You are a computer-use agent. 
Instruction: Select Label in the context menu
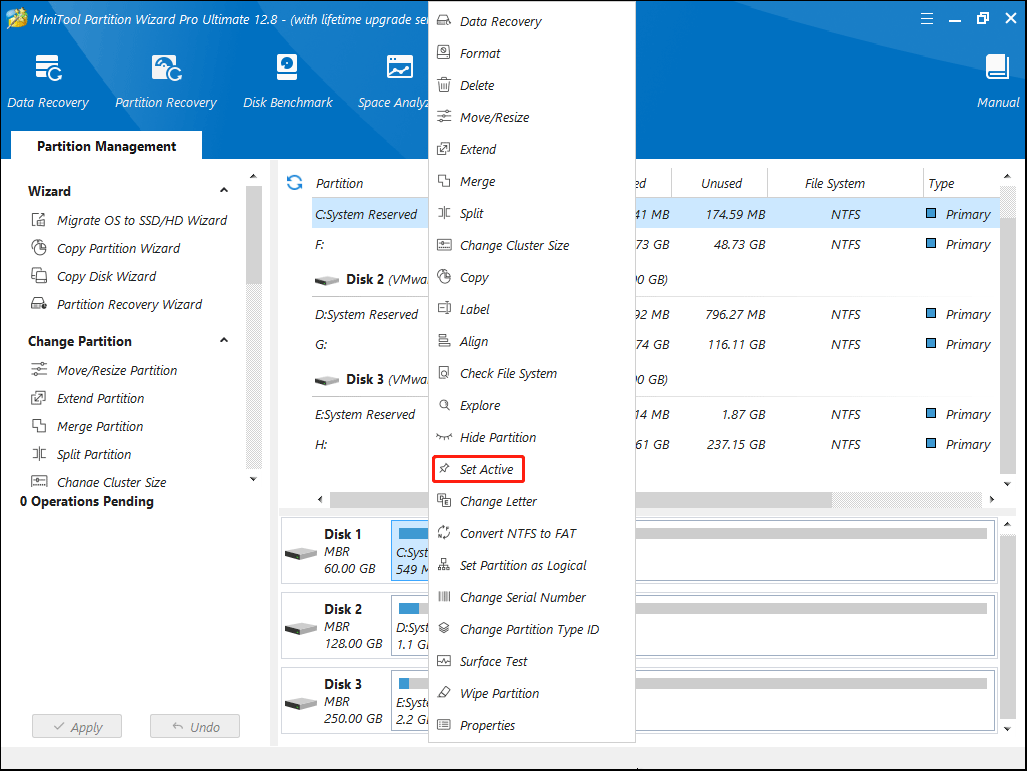(x=475, y=309)
